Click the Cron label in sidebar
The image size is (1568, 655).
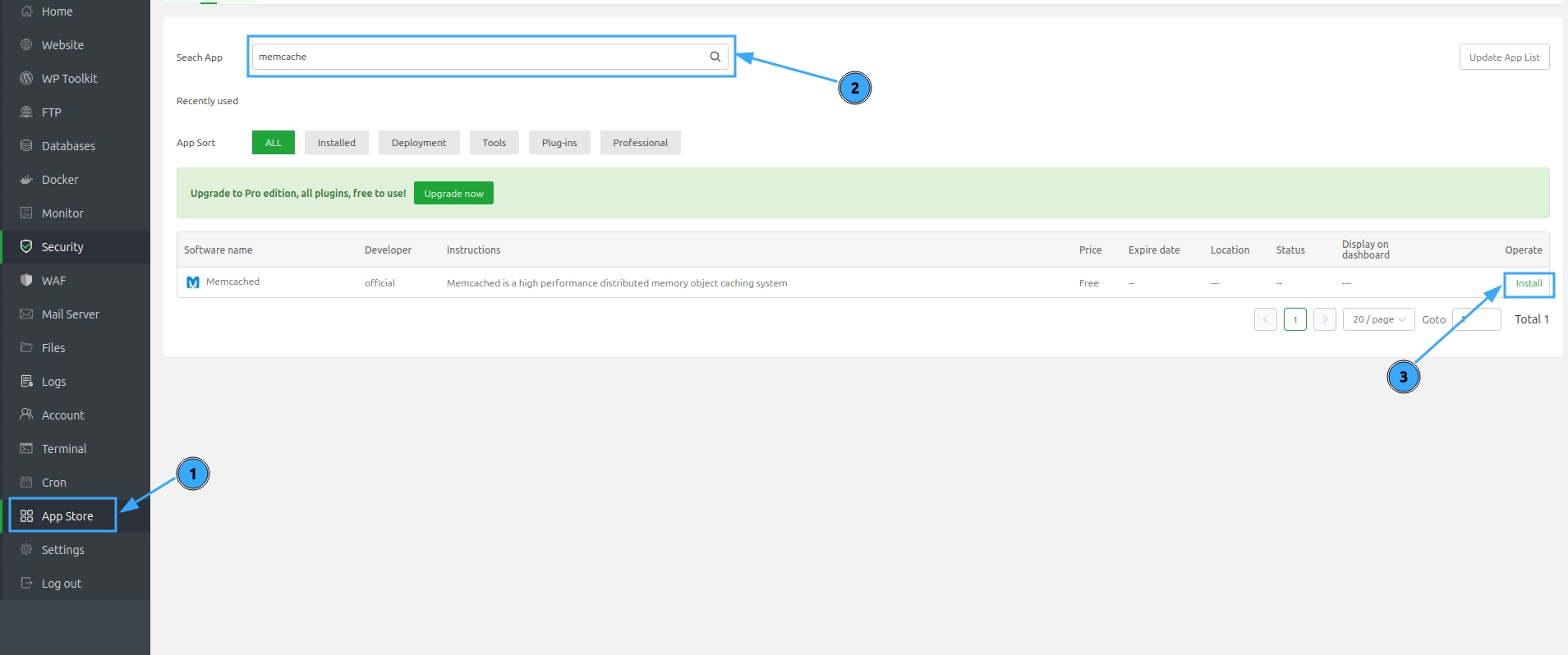point(54,483)
